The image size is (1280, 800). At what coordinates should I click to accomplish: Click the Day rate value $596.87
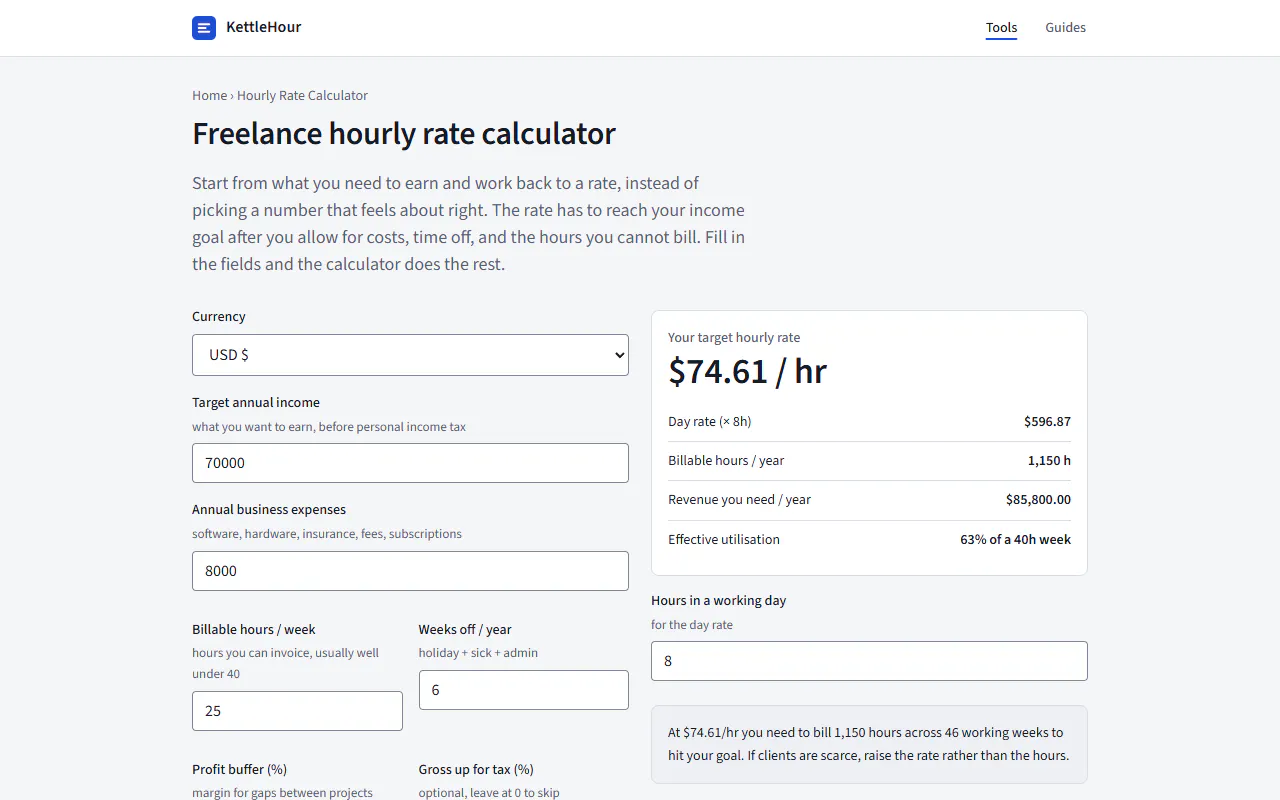point(1047,422)
